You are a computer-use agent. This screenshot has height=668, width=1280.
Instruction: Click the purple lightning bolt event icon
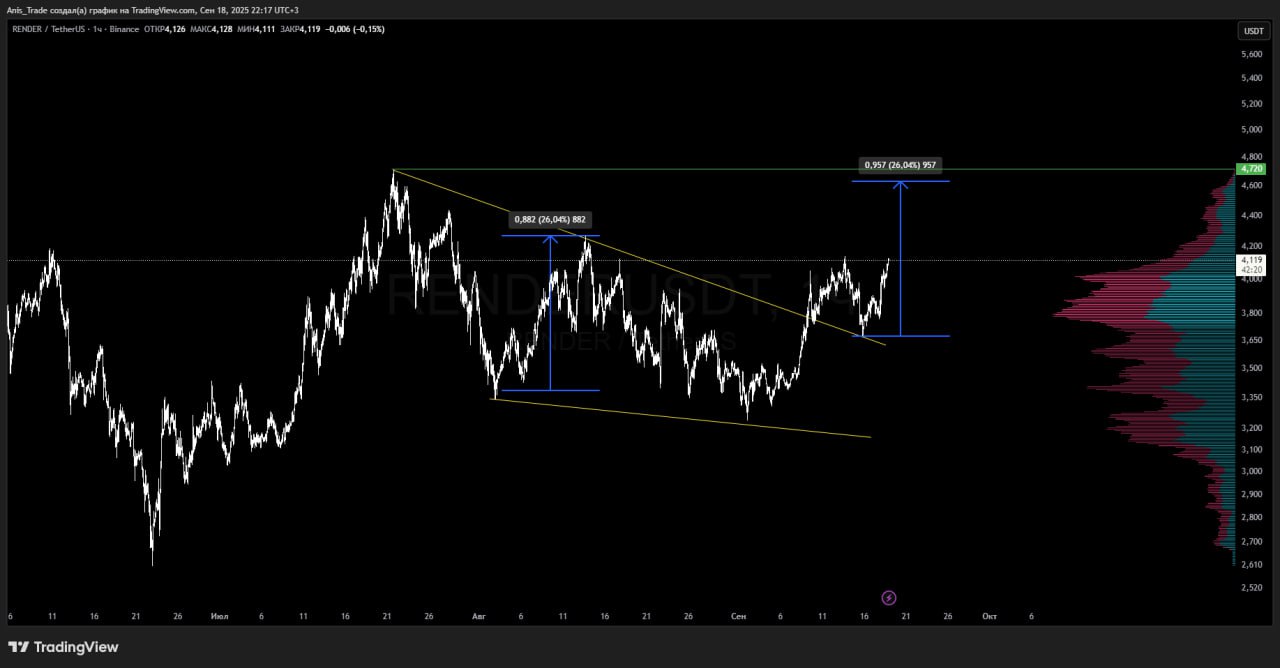click(889, 598)
